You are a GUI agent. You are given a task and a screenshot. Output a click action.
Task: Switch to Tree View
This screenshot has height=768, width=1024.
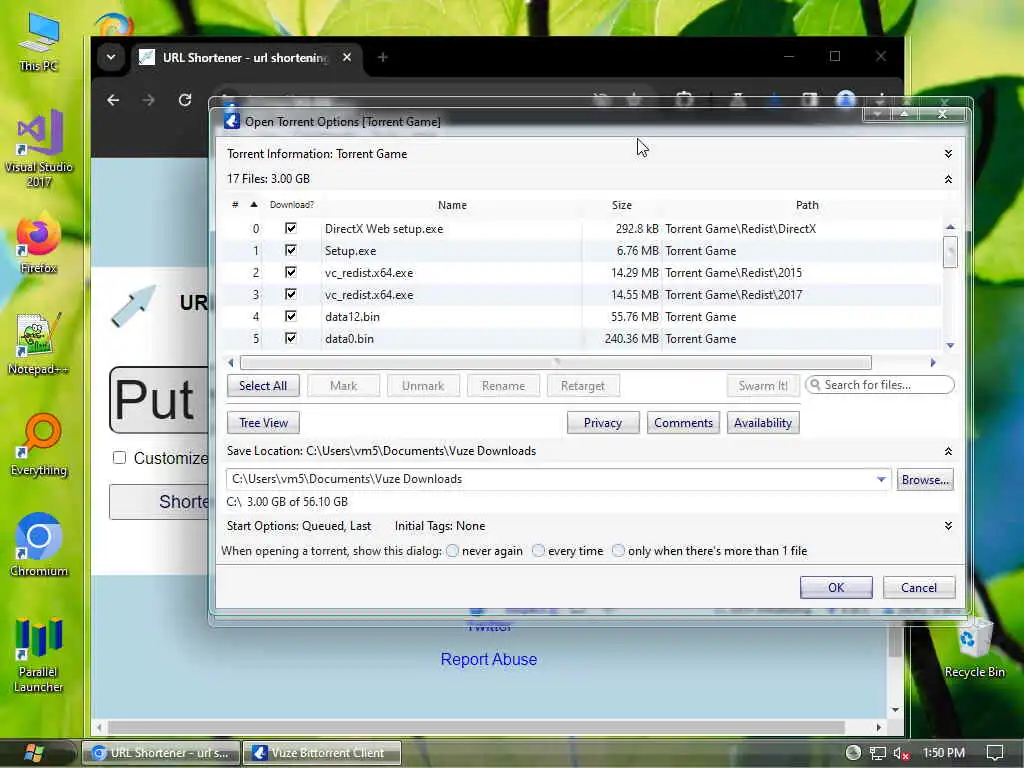(263, 423)
